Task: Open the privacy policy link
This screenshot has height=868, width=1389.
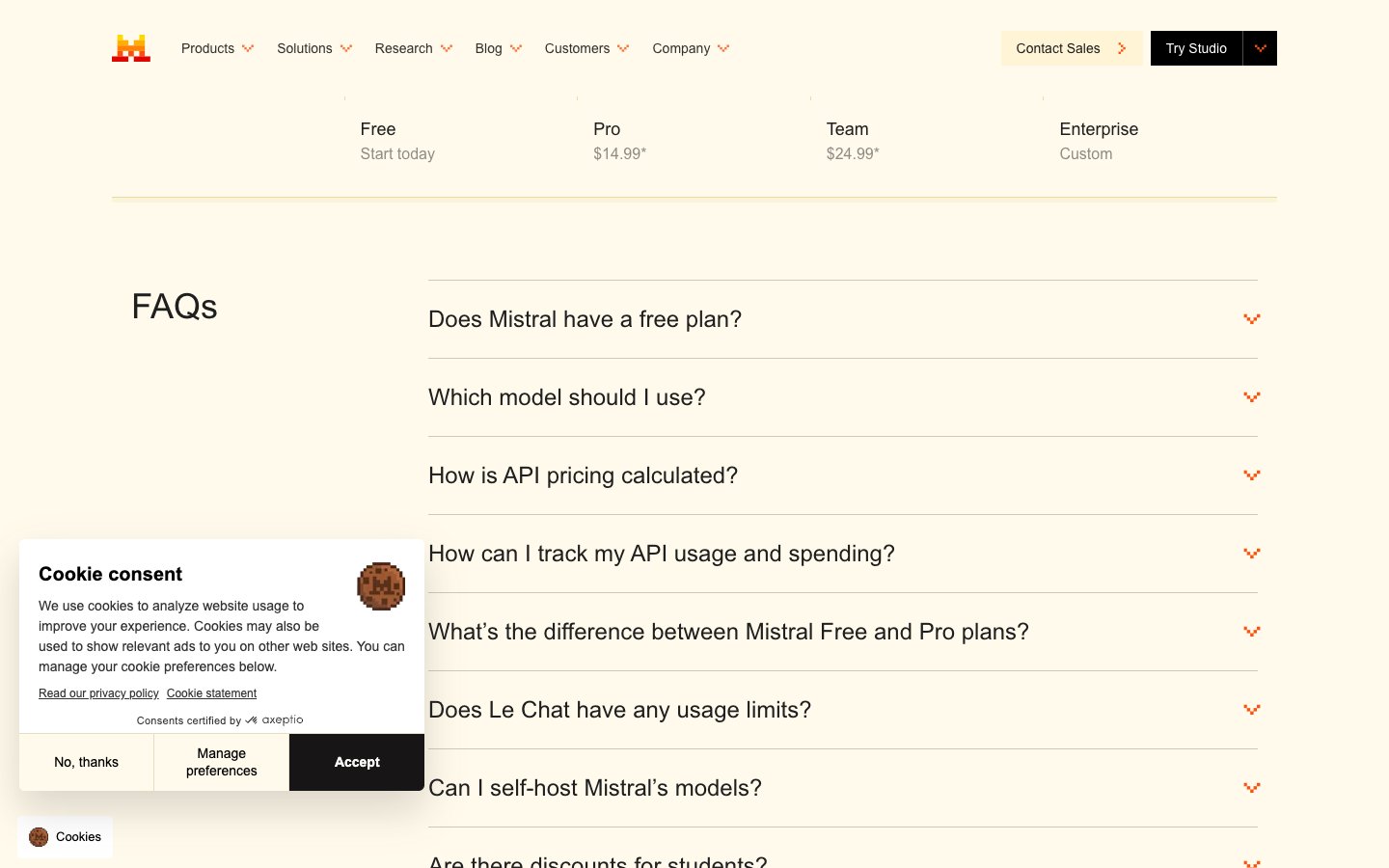Action: coord(97,693)
